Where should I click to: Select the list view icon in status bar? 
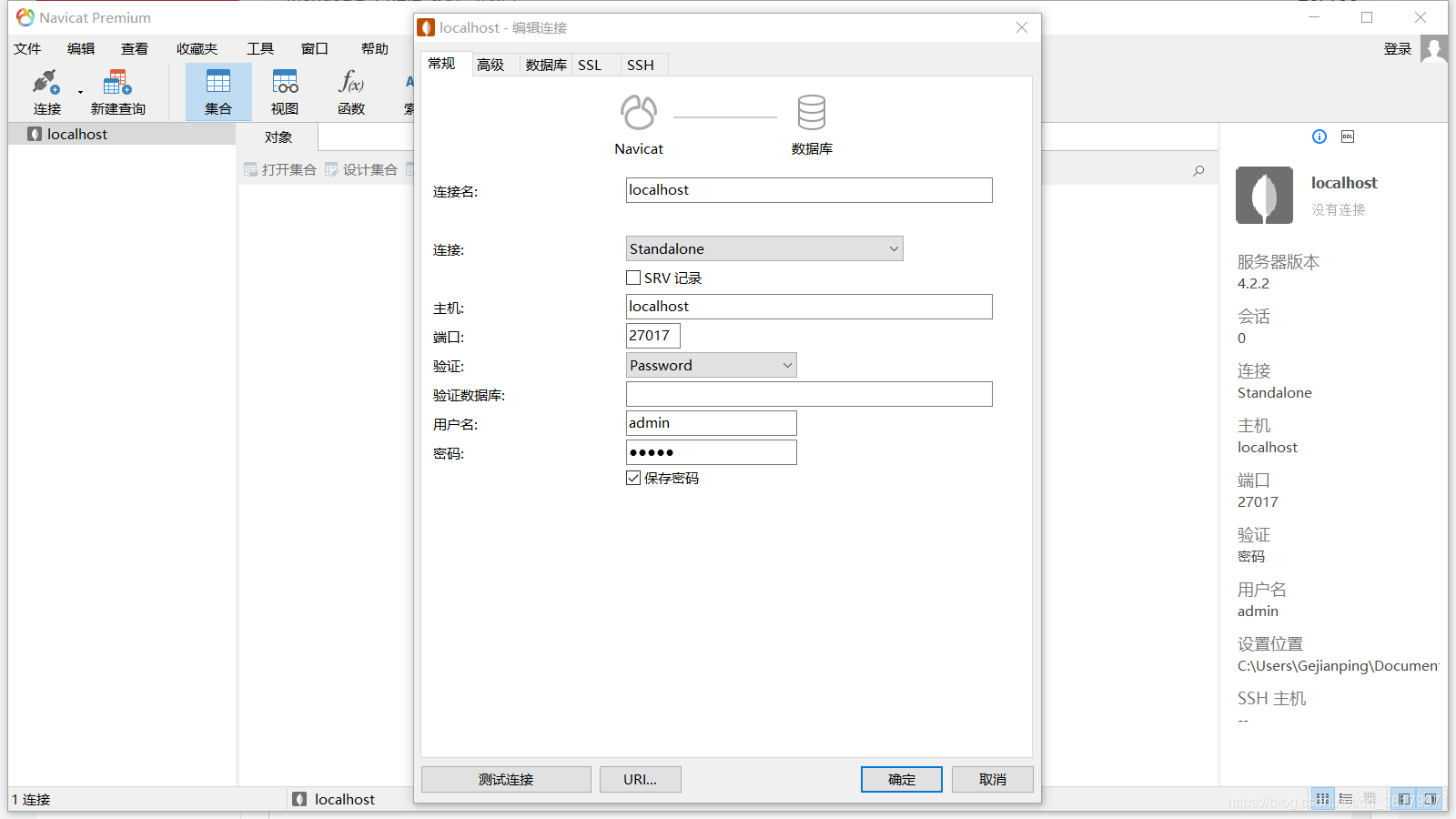(x=1345, y=798)
